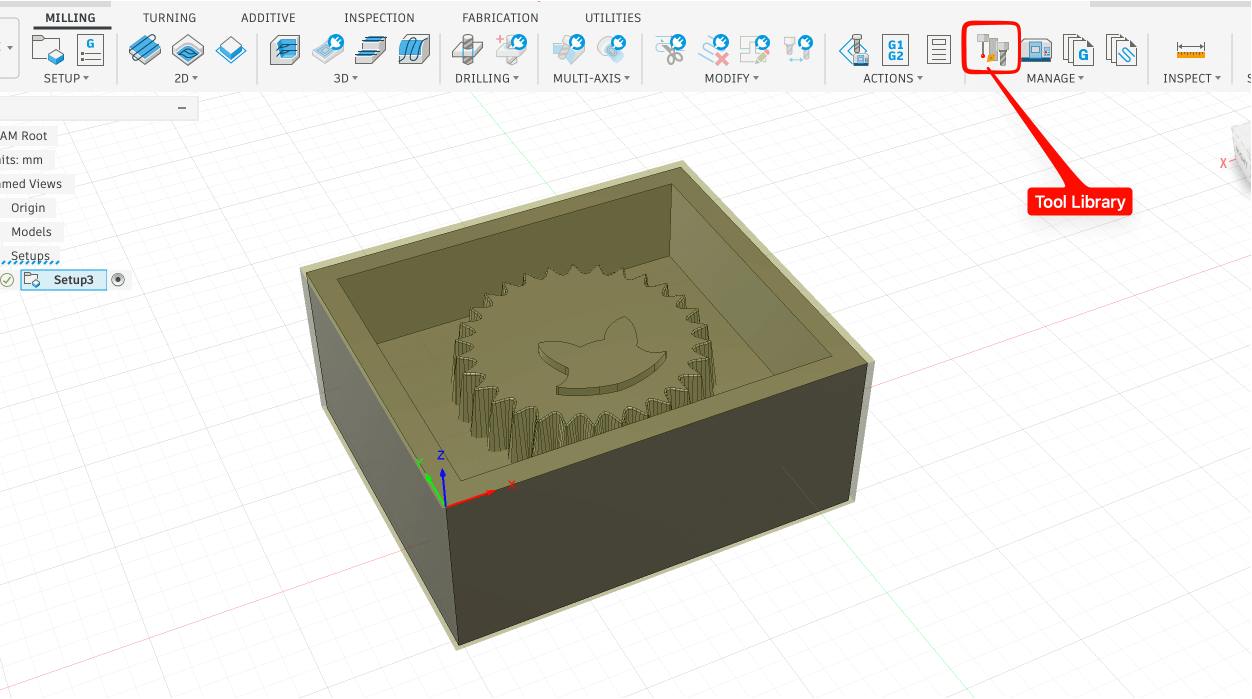Expand the 3D dropdown menu
The height and width of the screenshot is (699, 1252).
(346, 78)
